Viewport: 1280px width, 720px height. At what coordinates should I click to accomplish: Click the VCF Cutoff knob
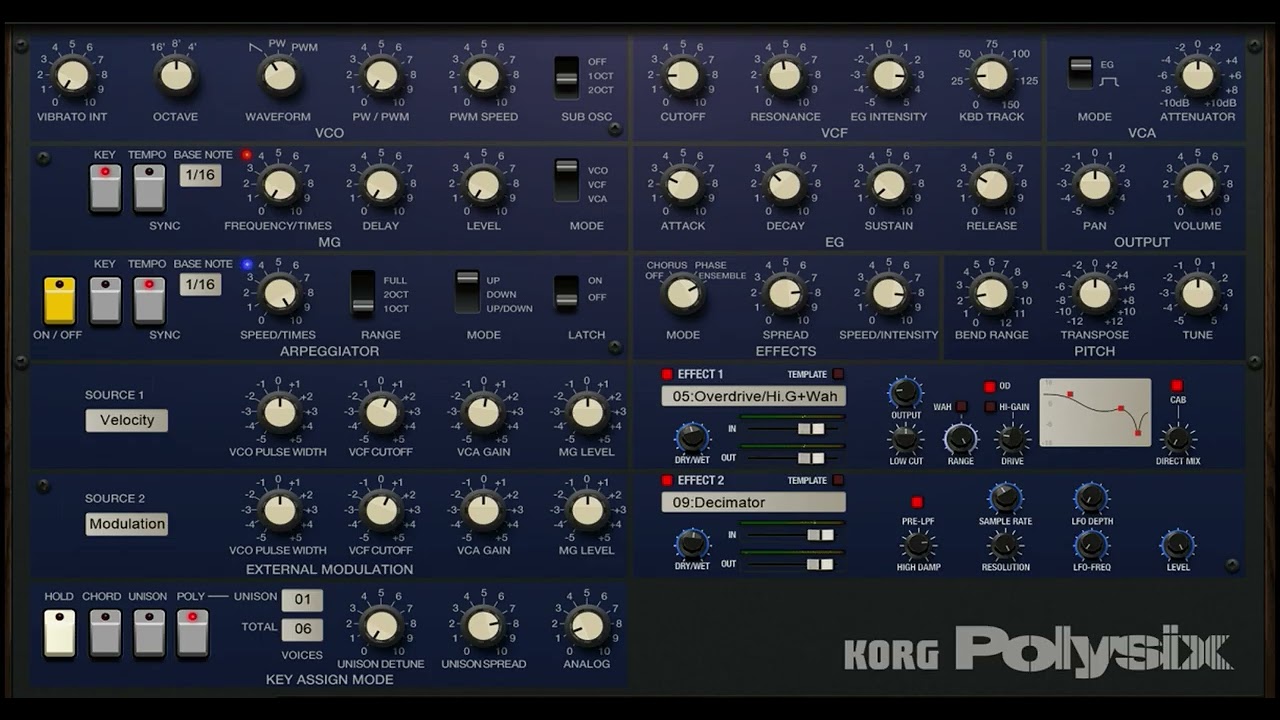[x=683, y=75]
